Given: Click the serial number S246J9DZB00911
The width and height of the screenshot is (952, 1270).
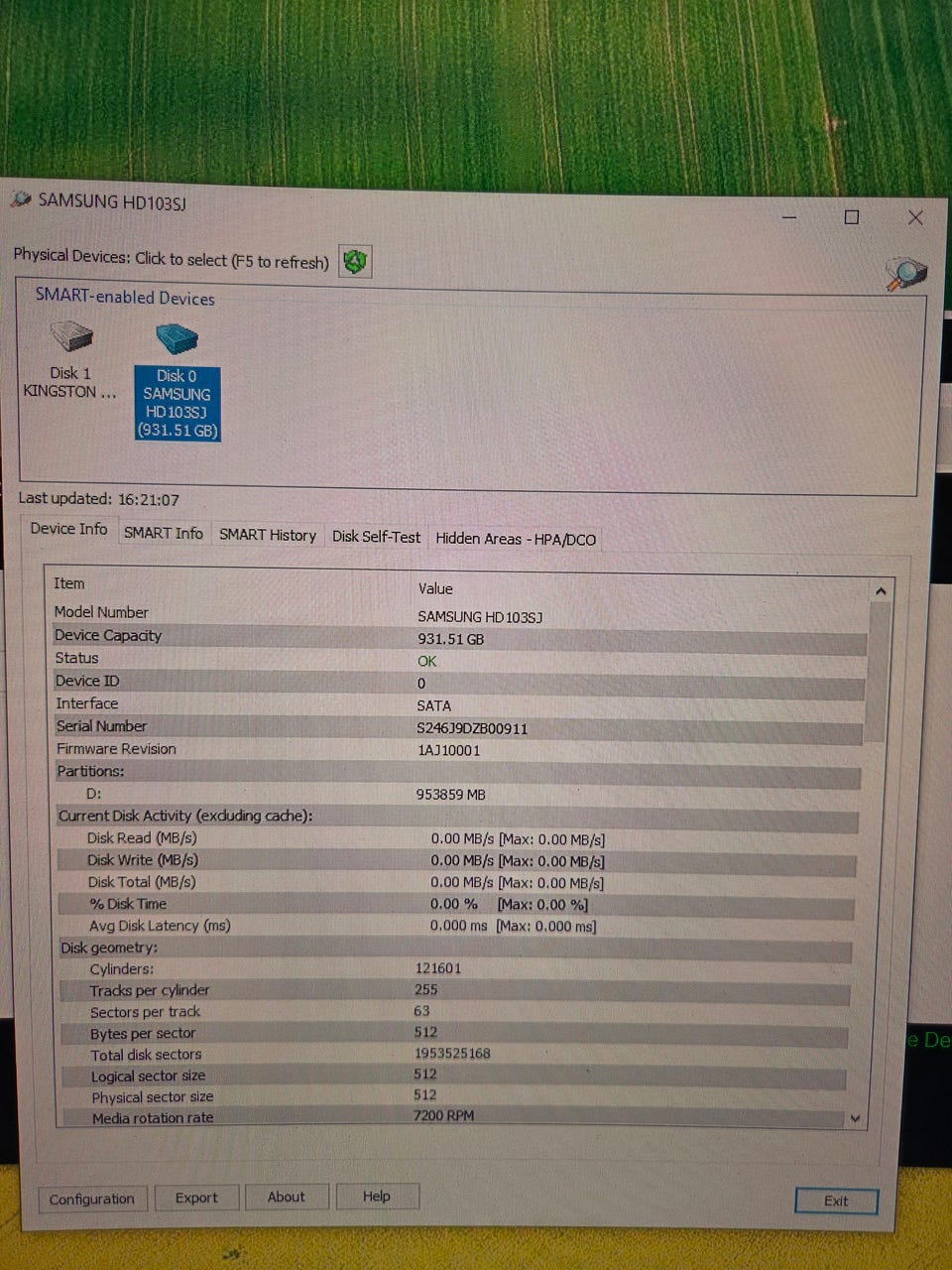Looking at the screenshot, I should [x=472, y=728].
